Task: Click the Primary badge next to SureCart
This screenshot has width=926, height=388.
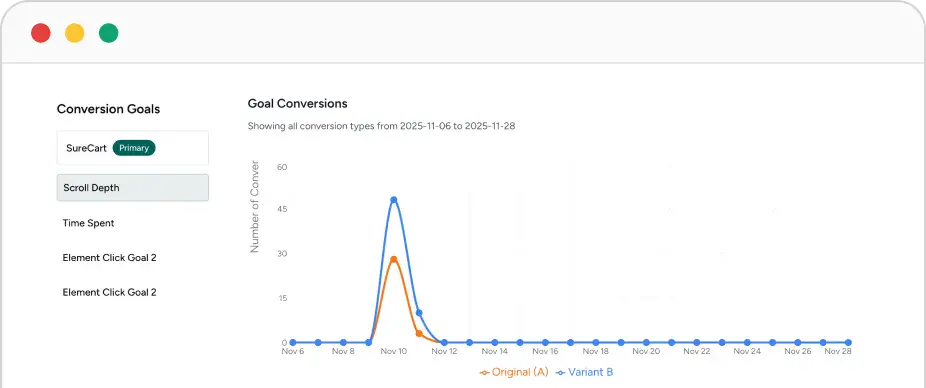Action: pyautogui.click(x=134, y=148)
